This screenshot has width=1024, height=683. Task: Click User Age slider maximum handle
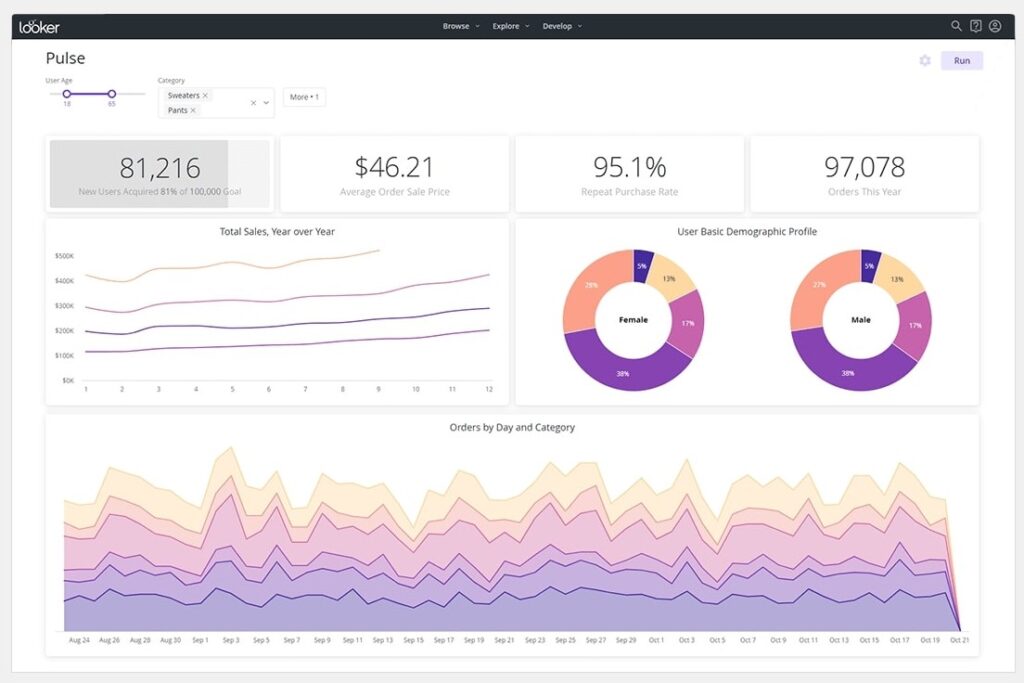pyautogui.click(x=112, y=94)
